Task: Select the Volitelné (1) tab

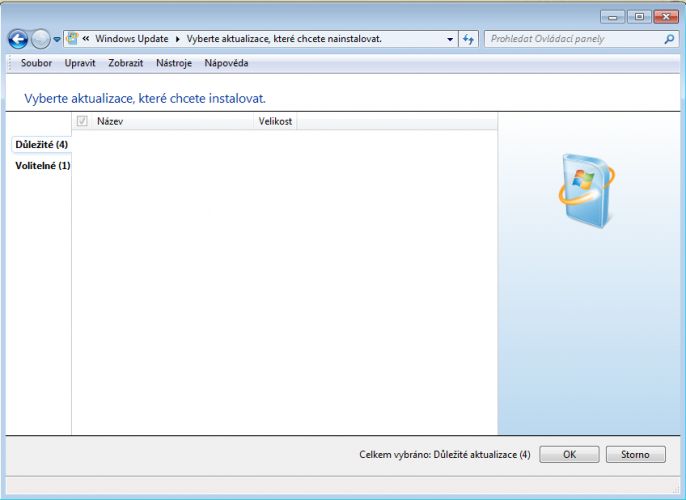Action: pyautogui.click(x=42, y=166)
